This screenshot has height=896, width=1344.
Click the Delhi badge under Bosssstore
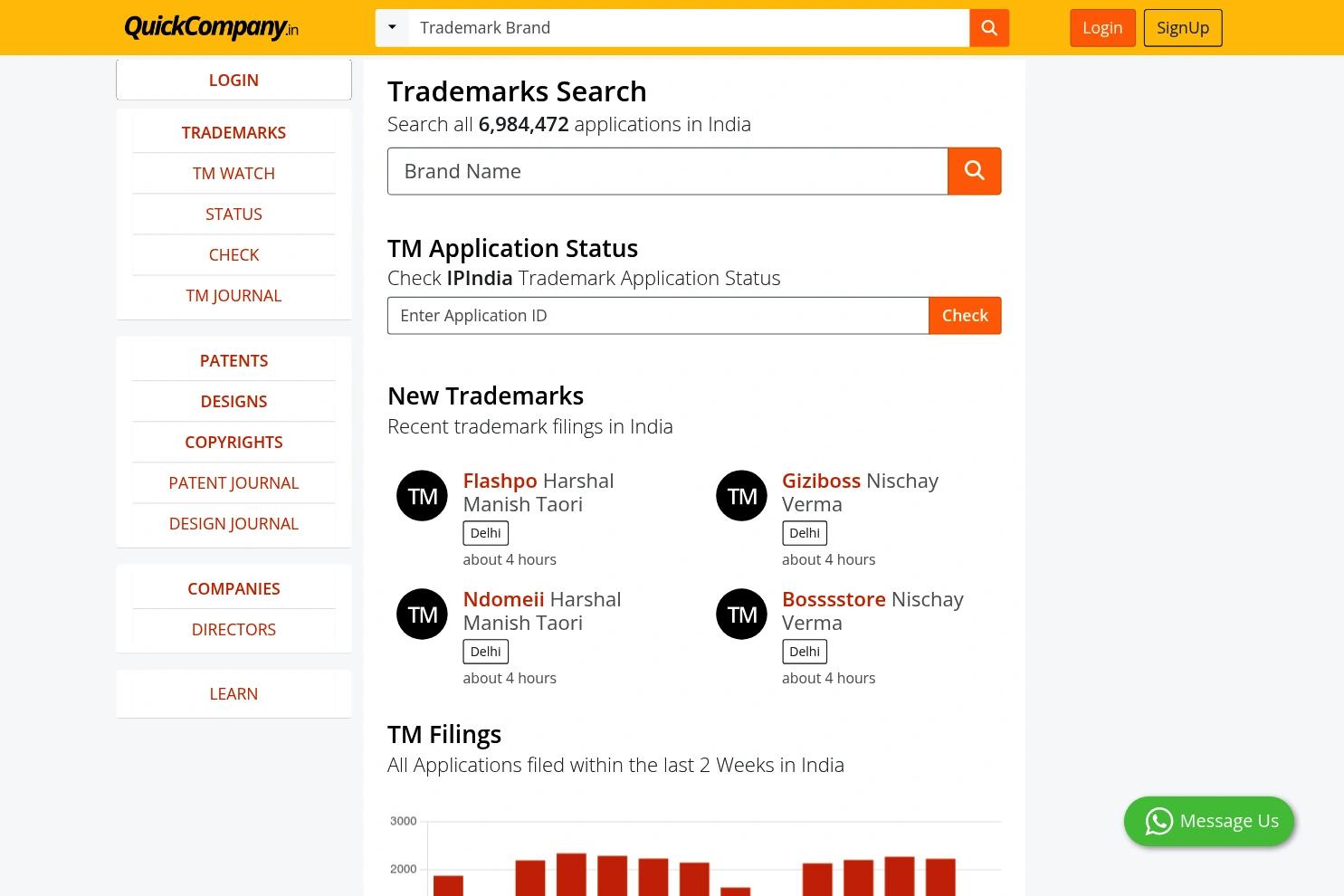[x=804, y=651]
